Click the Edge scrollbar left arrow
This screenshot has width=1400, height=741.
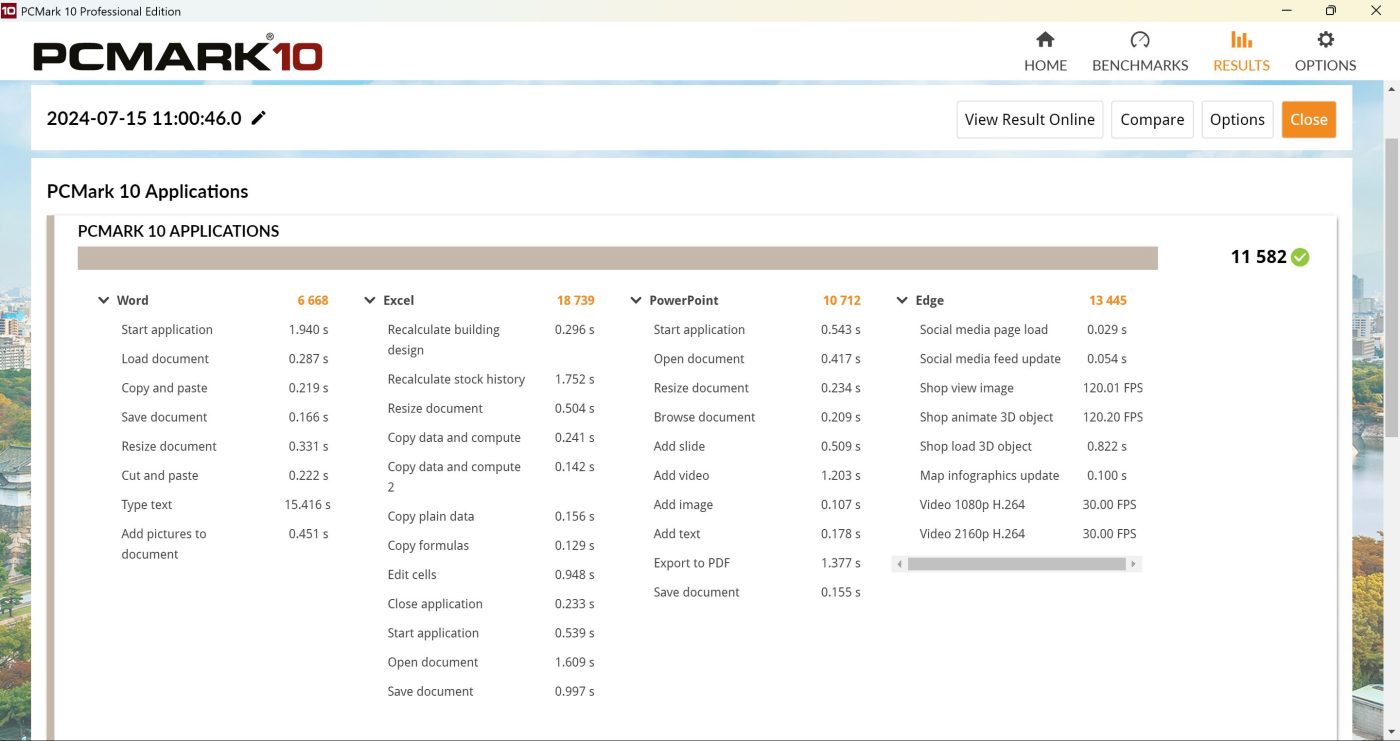pyautogui.click(x=899, y=564)
